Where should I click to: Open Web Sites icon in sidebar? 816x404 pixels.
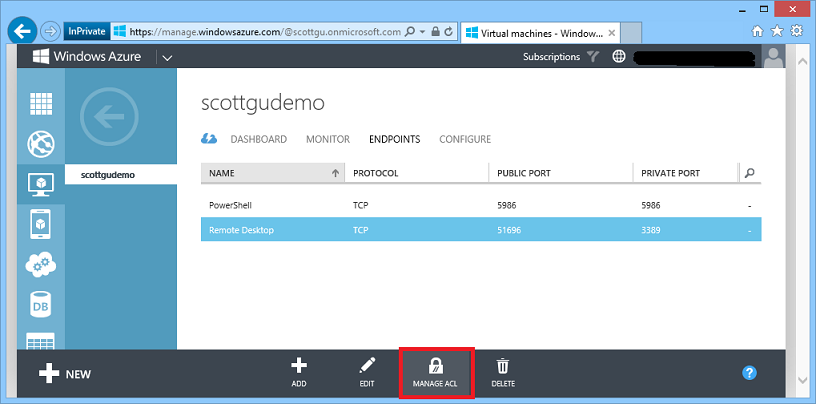(x=41, y=145)
